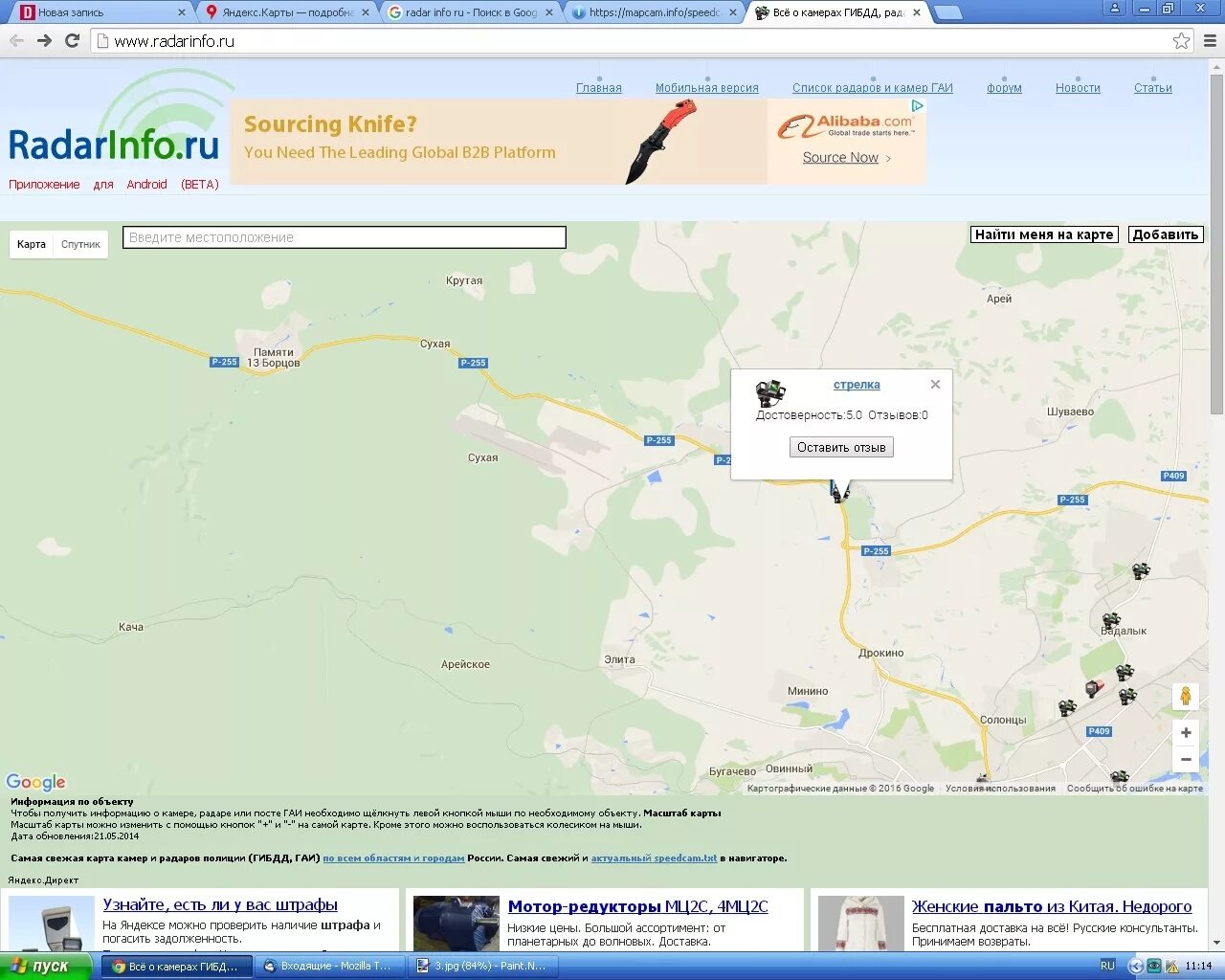Click 'Найти меня на карте' button

click(x=1044, y=234)
